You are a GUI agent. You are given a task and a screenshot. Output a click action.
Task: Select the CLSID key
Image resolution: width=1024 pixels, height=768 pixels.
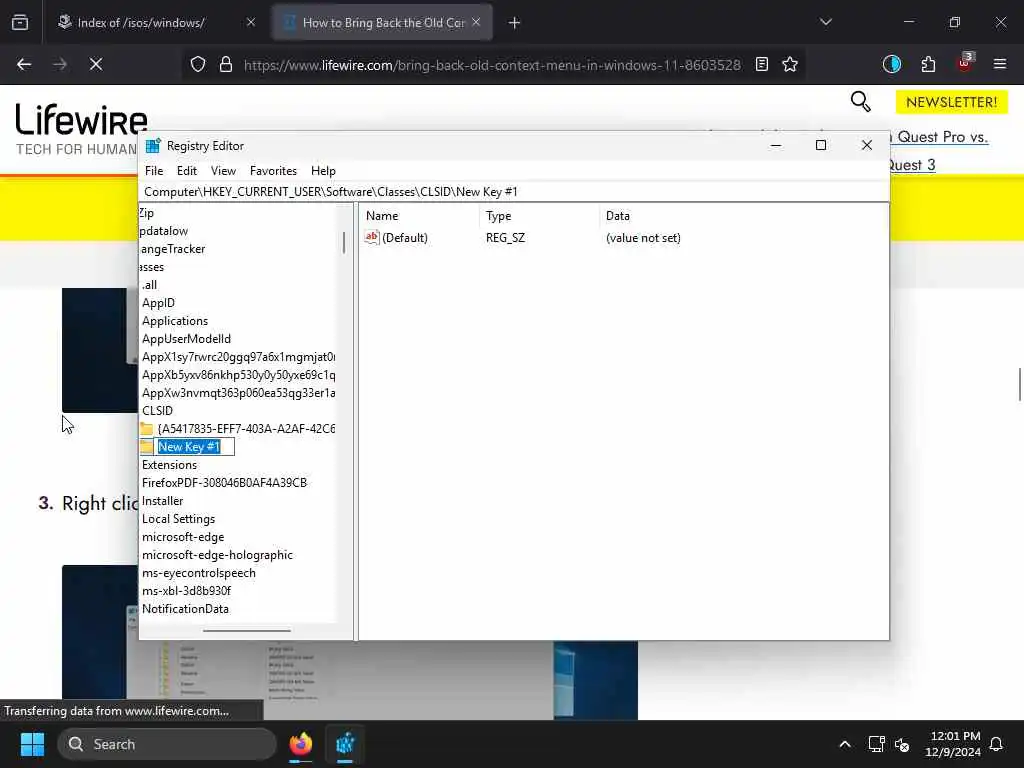click(x=157, y=411)
